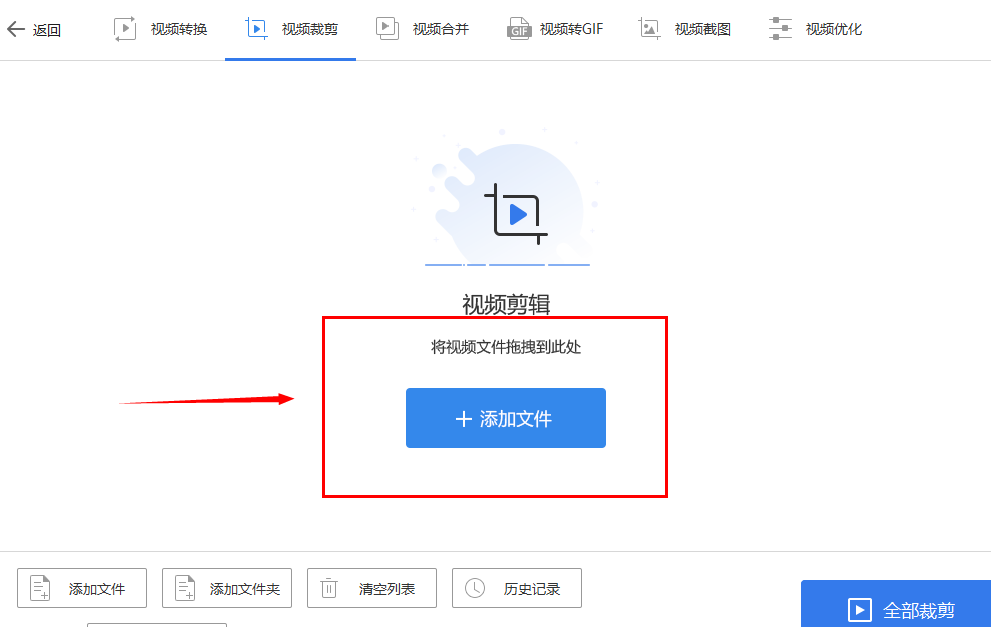Click the video merge icon

(x=387, y=28)
